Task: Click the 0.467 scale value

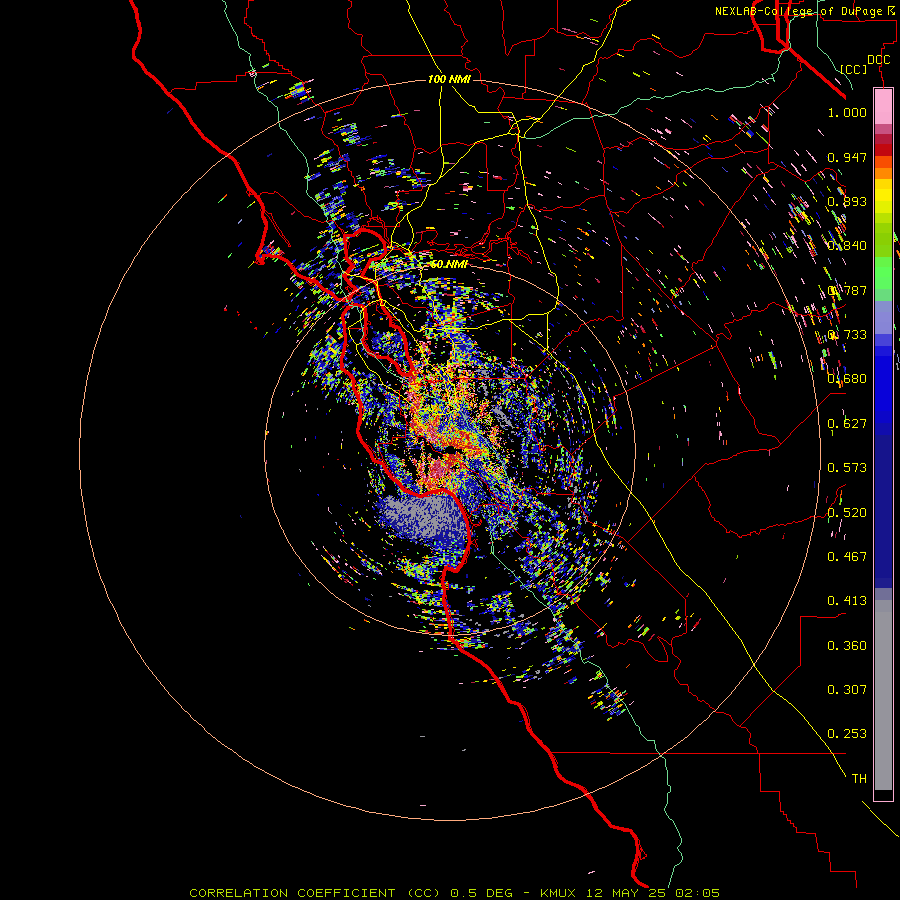Action: pos(847,557)
